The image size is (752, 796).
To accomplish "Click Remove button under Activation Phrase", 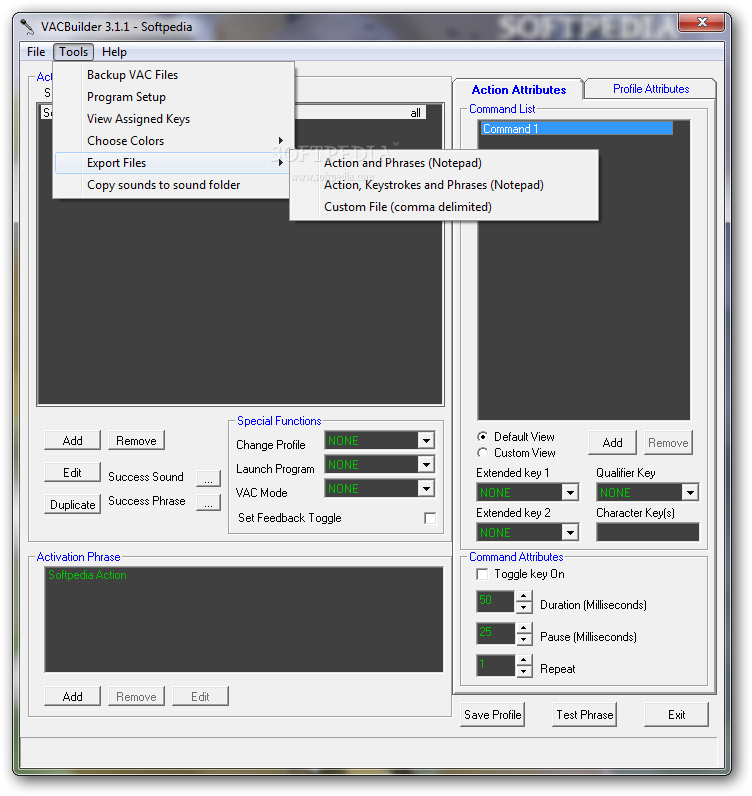I will click(136, 696).
